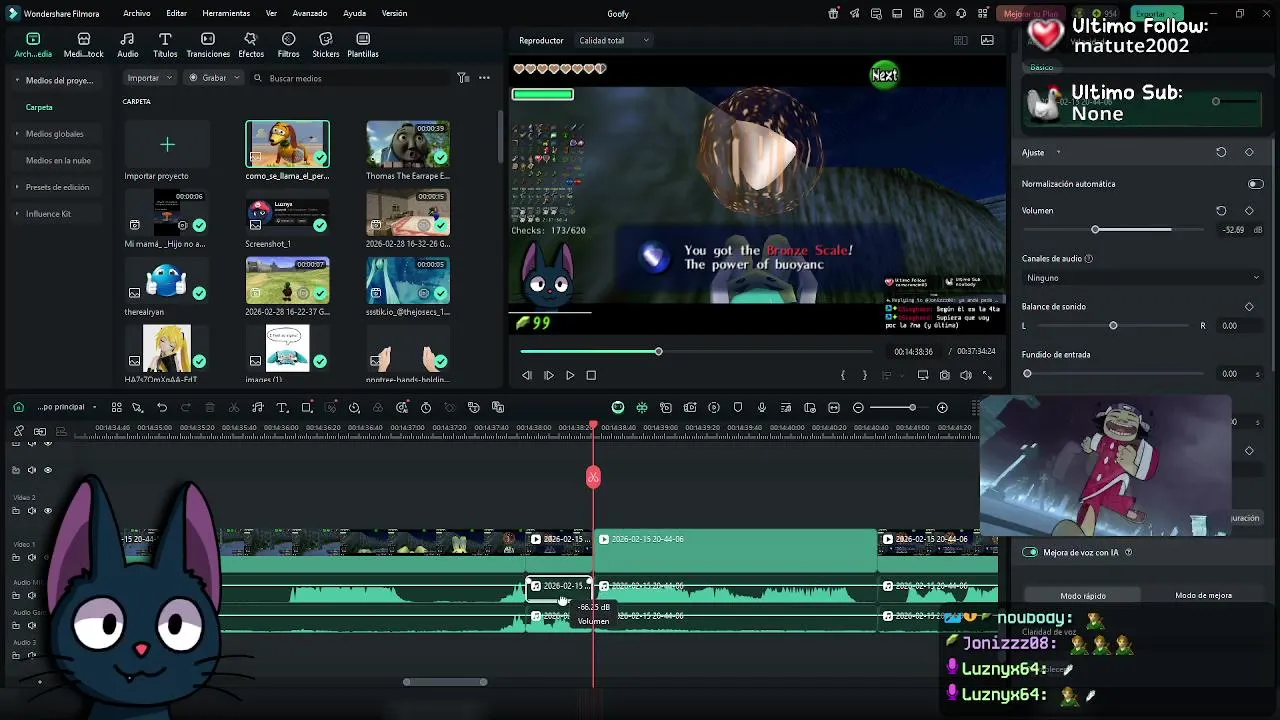This screenshot has height=720, width=1280.
Task: Open the Importar dropdown
Action: click(x=150, y=77)
